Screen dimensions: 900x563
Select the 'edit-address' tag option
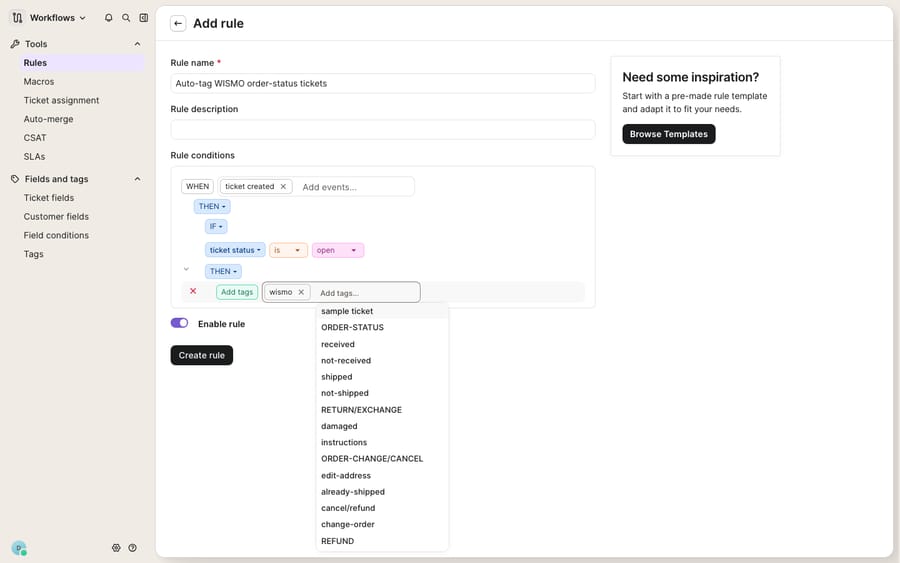click(x=382, y=475)
